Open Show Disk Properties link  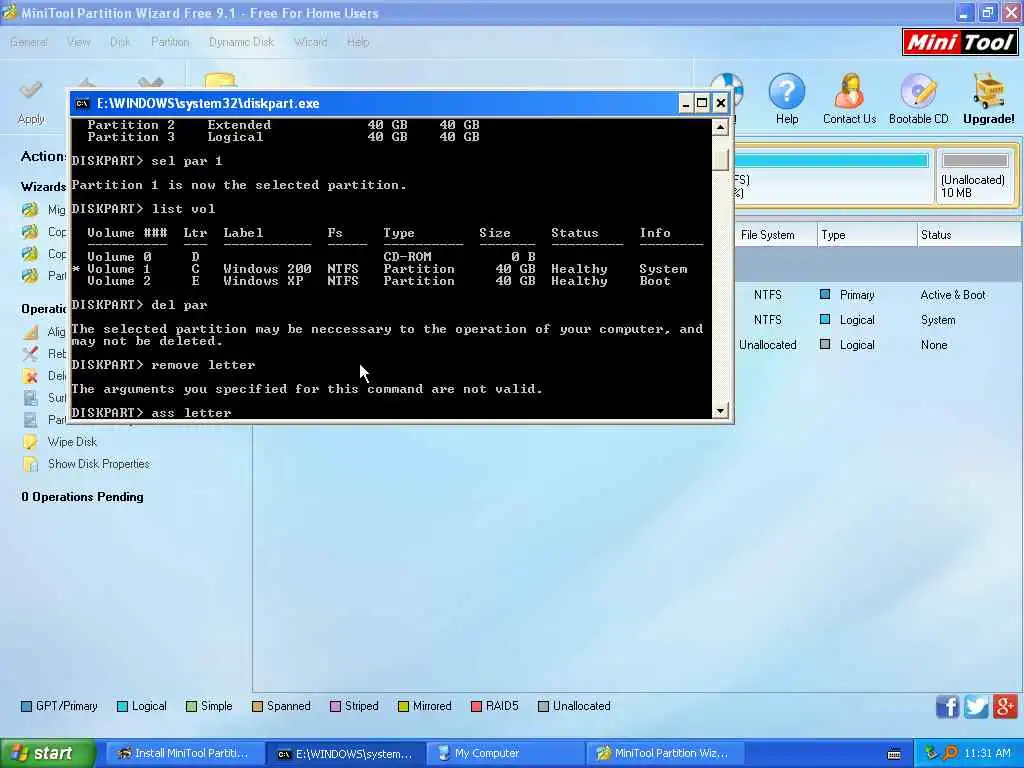(x=99, y=464)
